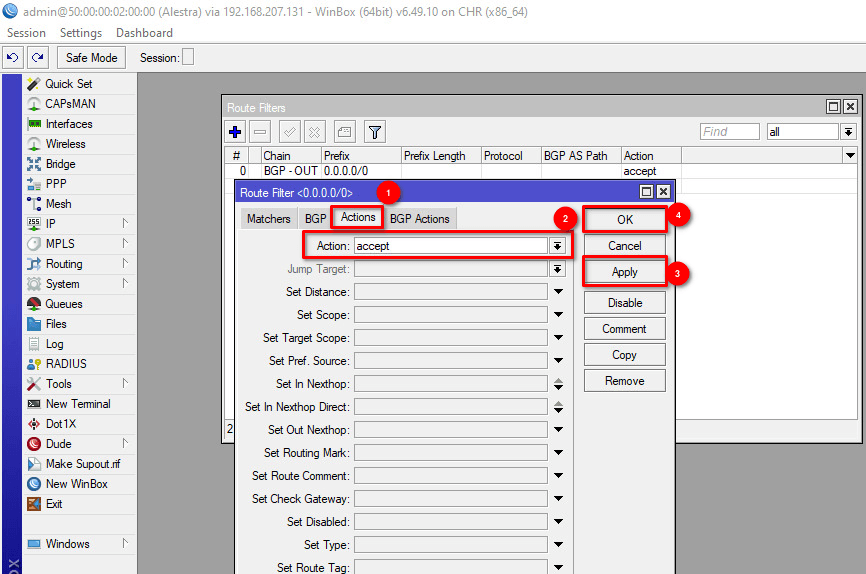Switch to the BGP Actions tab
866x574 pixels.
[x=419, y=218]
